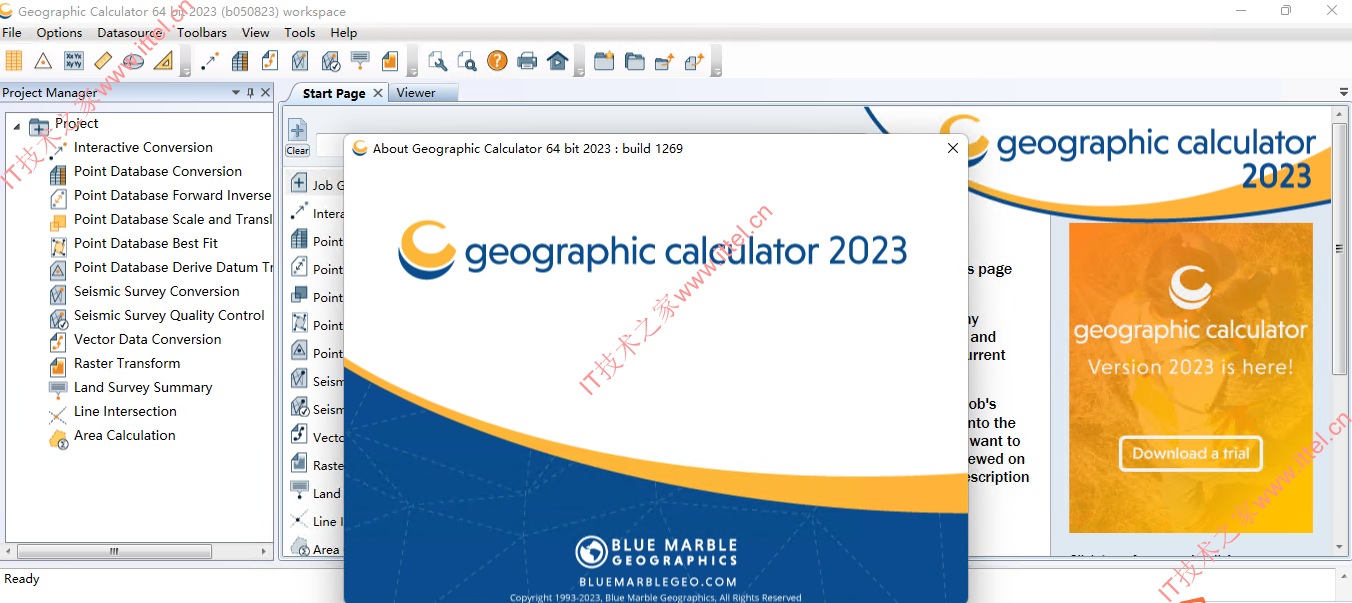
Task: Click the Clear button on Start Page
Action: [x=298, y=137]
